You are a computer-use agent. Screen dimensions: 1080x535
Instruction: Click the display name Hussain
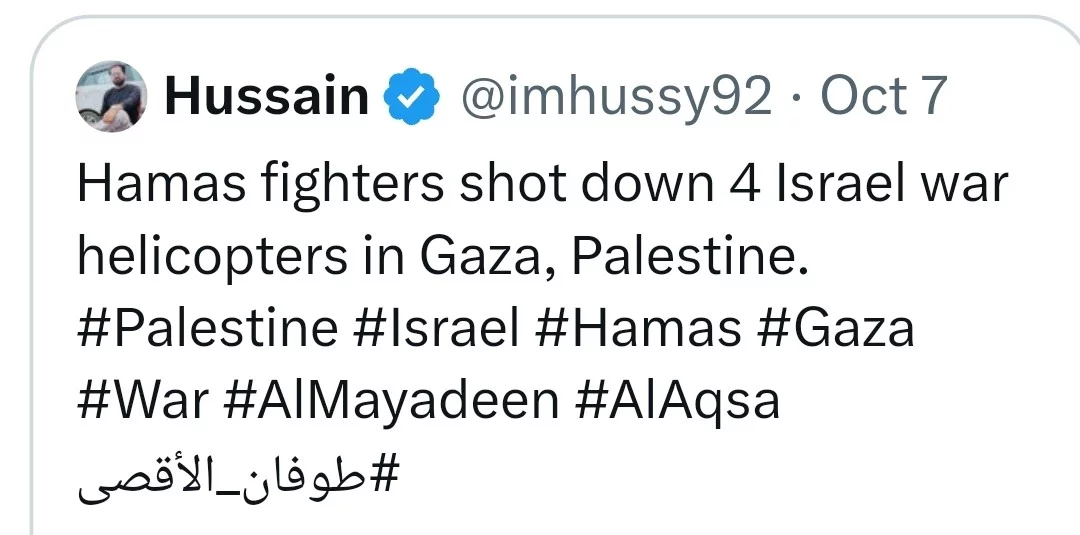pyautogui.click(x=266, y=97)
